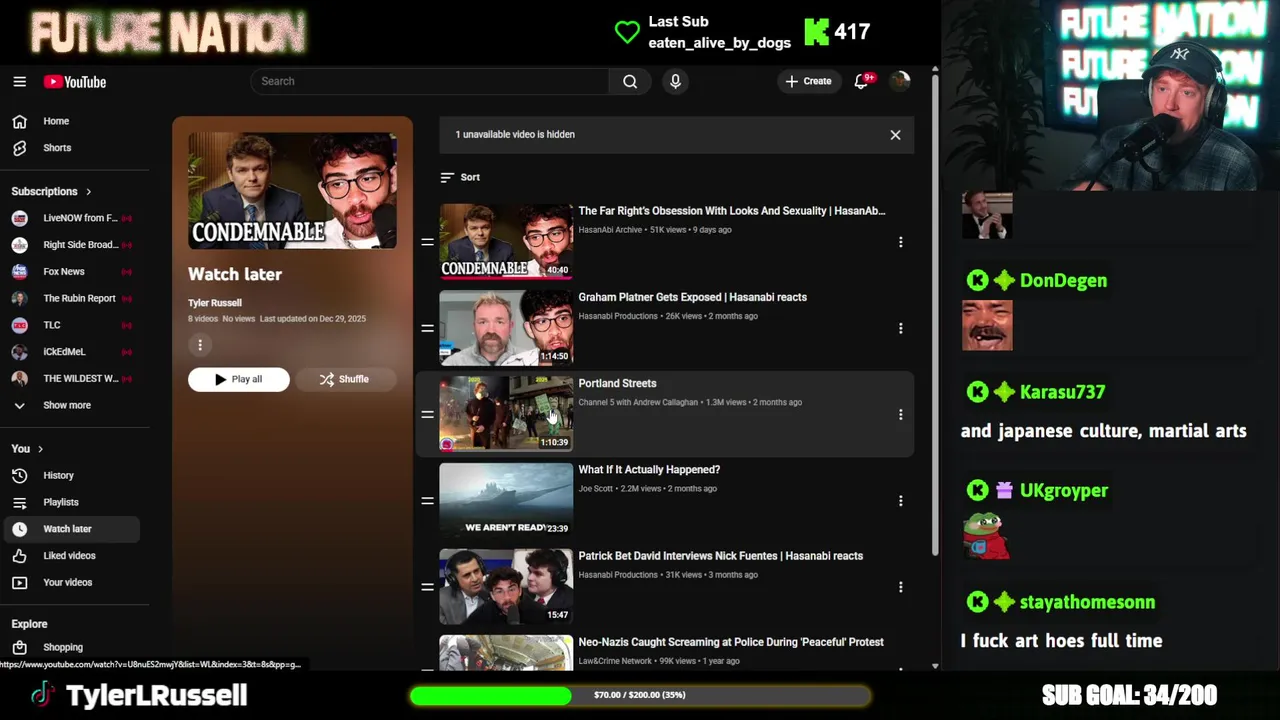The height and width of the screenshot is (720, 1280).
Task: Click stayathomesonn username in chat
Action: click(x=1087, y=602)
